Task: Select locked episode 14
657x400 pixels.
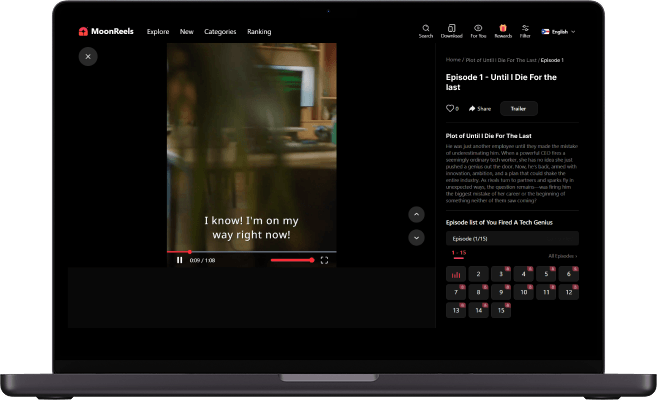Action: 479,311
